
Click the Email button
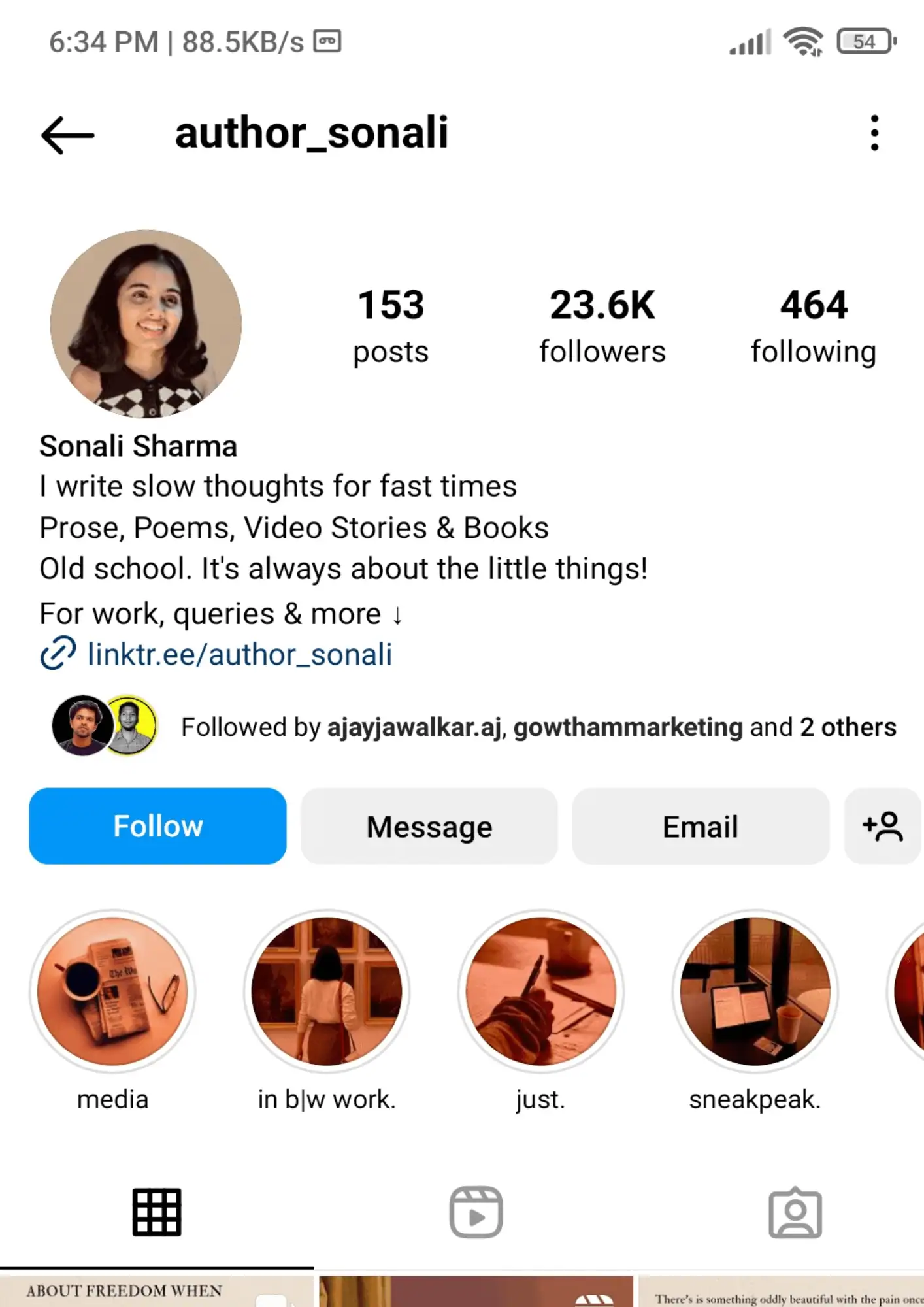coord(701,826)
